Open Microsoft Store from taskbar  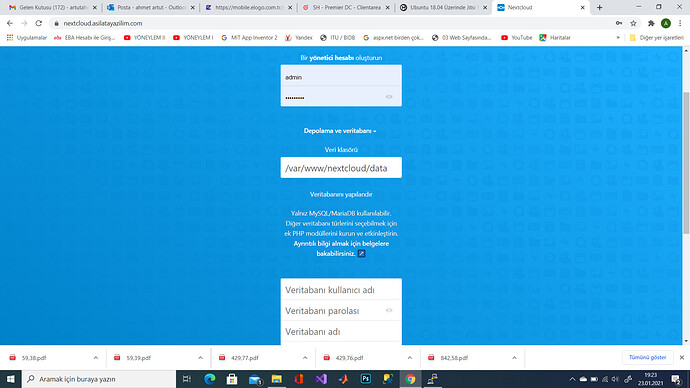232,379
